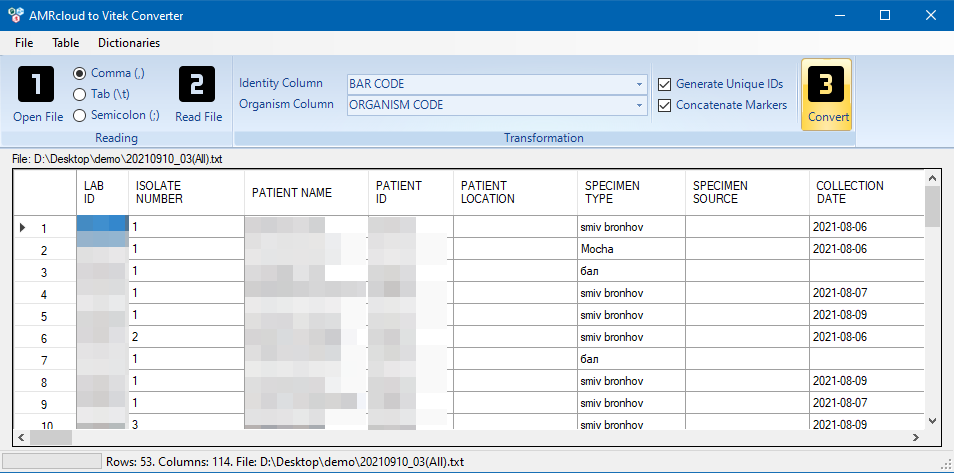Image resolution: width=954 pixels, height=473 pixels.
Task: Click the LAB ID column header
Action: [x=103, y=192]
